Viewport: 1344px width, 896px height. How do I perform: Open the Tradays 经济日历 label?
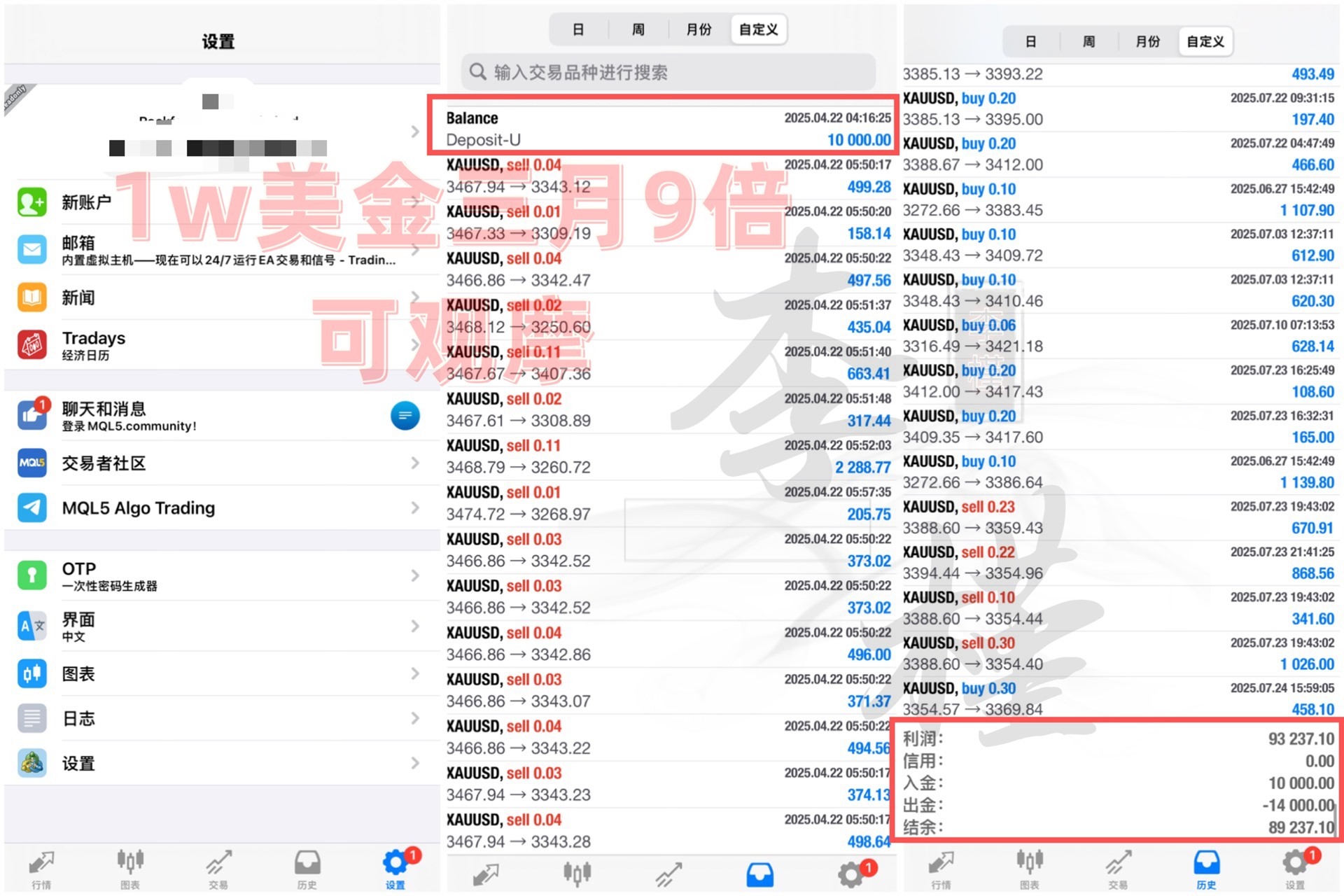(x=93, y=345)
